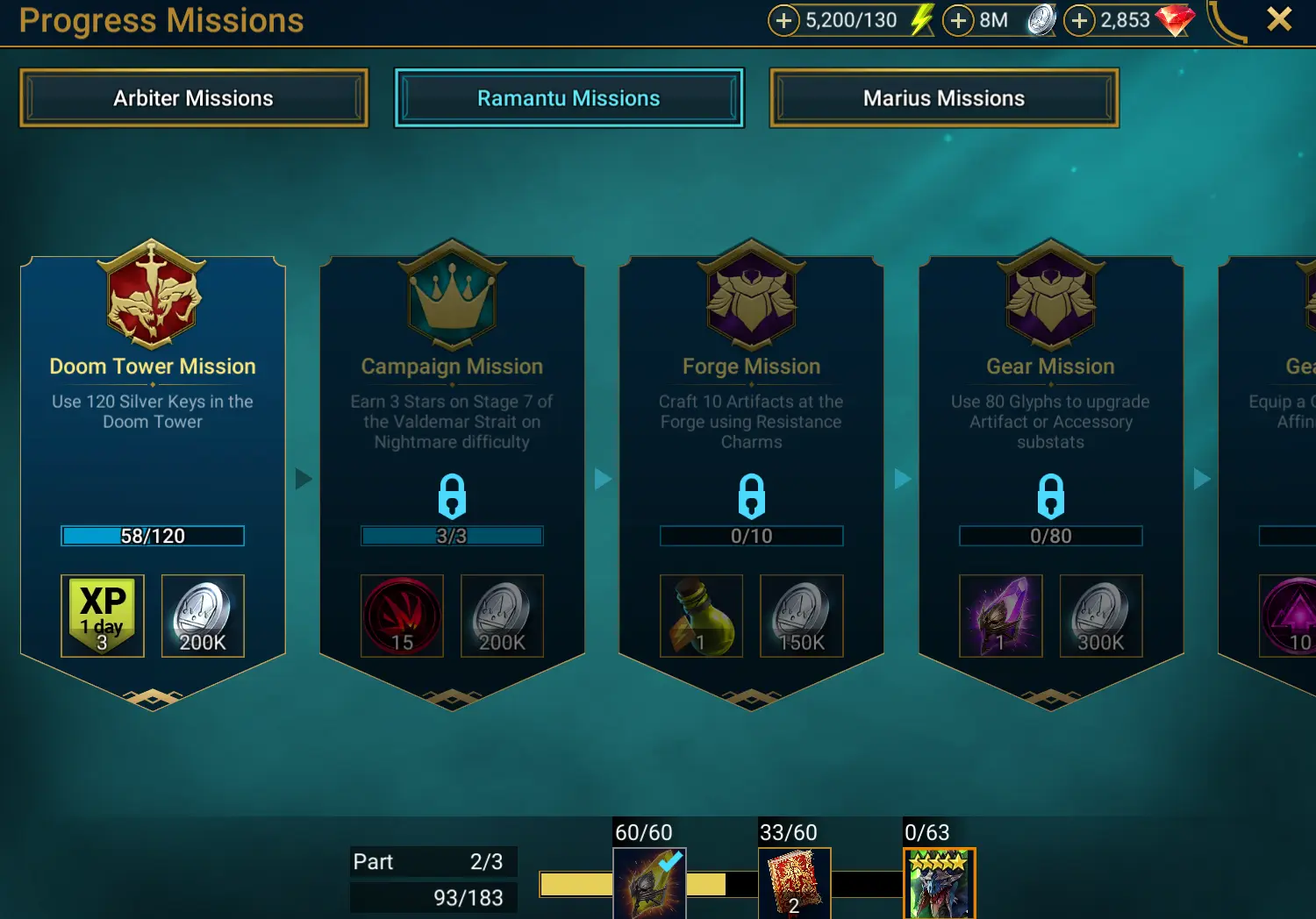Select the 0/63 champion reward thumbnail
Image resolution: width=1316 pixels, height=919 pixels.
[940, 883]
